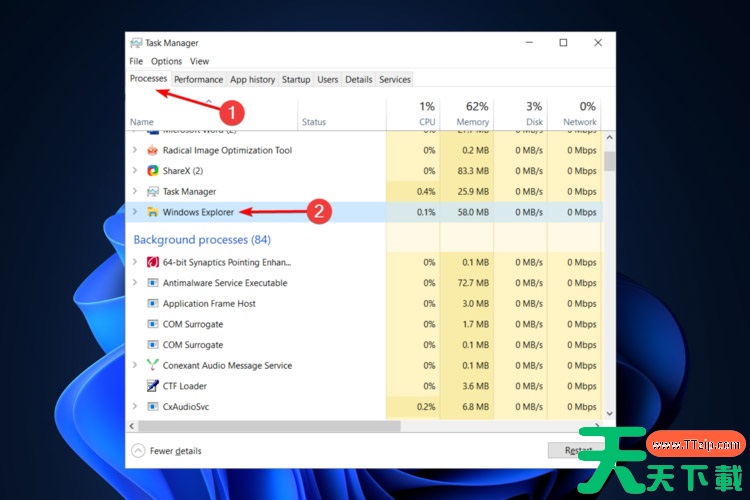This screenshot has width=750, height=500.
Task: Click the horizontal scrollbar thumb
Action: pos(269,426)
